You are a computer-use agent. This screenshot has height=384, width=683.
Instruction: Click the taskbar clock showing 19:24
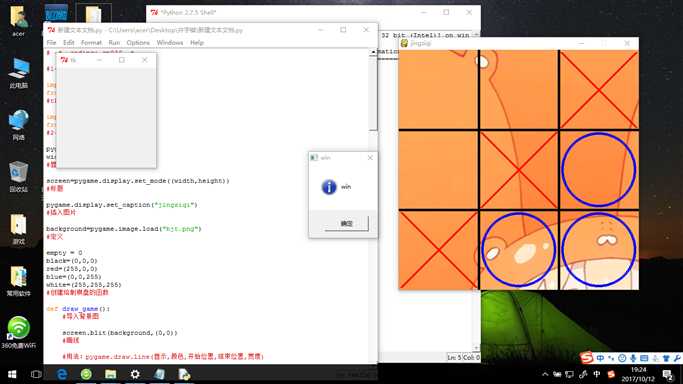[x=638, y=374]
